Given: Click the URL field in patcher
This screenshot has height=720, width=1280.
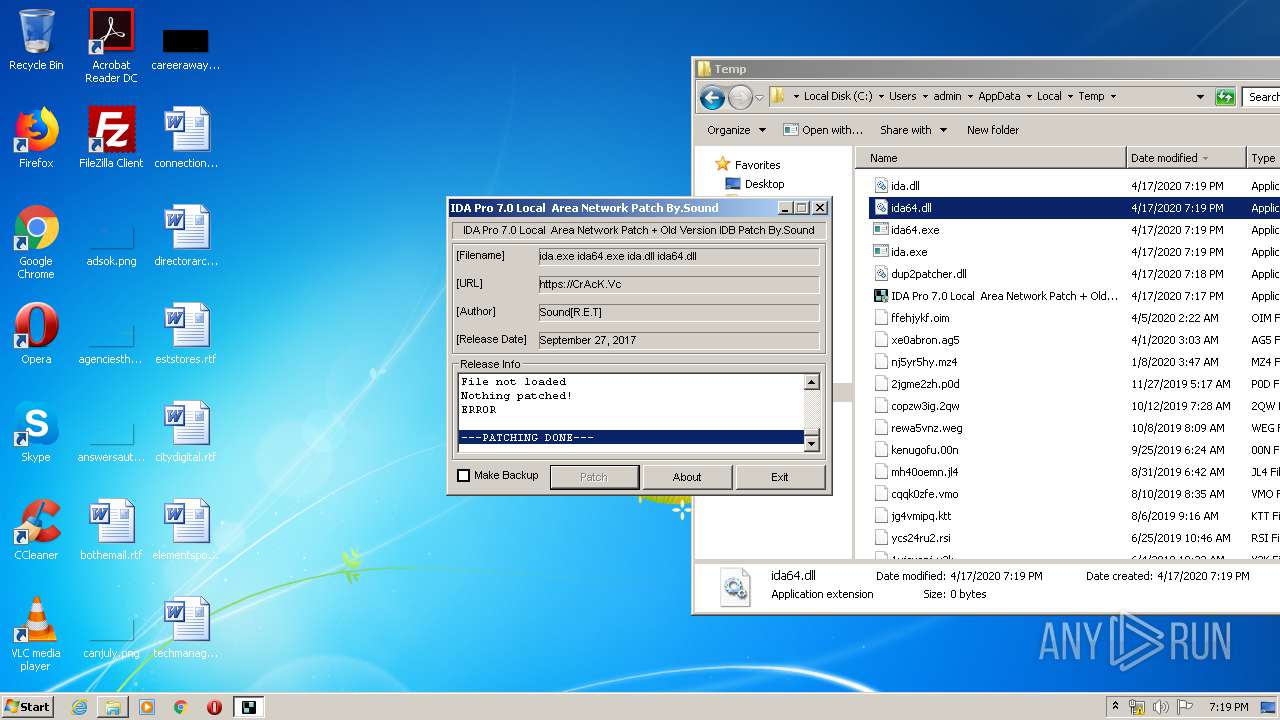Looking at the screenshot, I should coord(678,284).
